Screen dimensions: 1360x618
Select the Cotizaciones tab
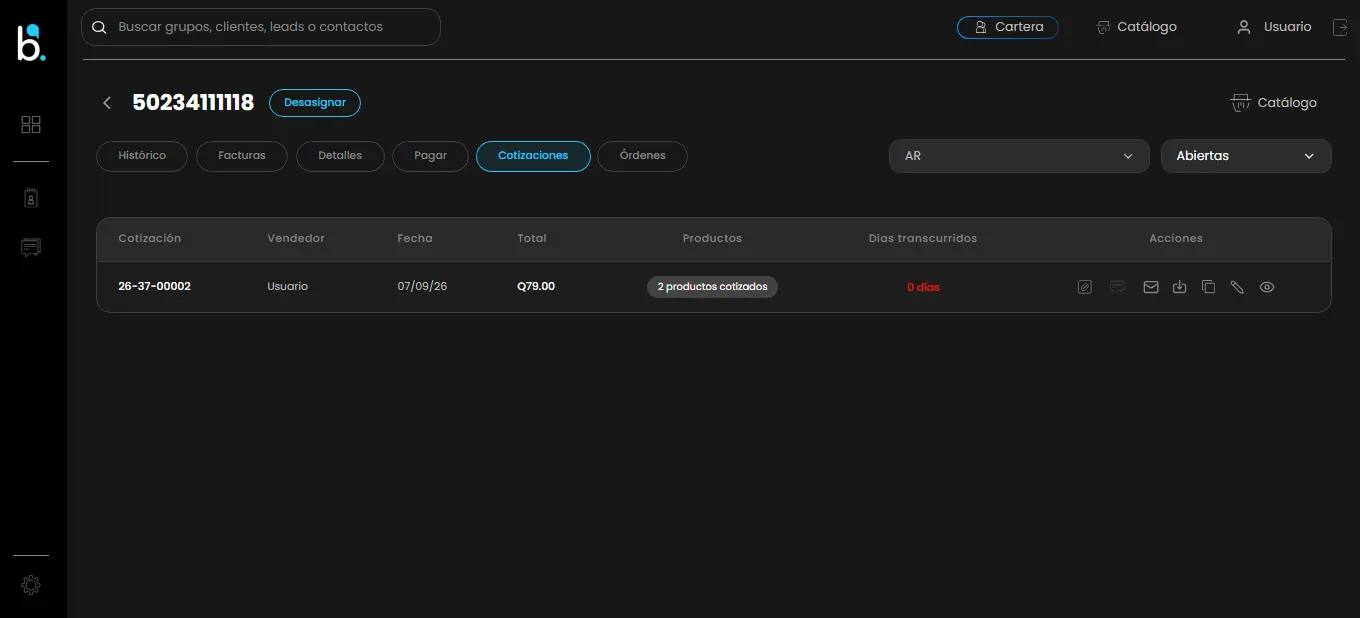(x=533, y=156)
